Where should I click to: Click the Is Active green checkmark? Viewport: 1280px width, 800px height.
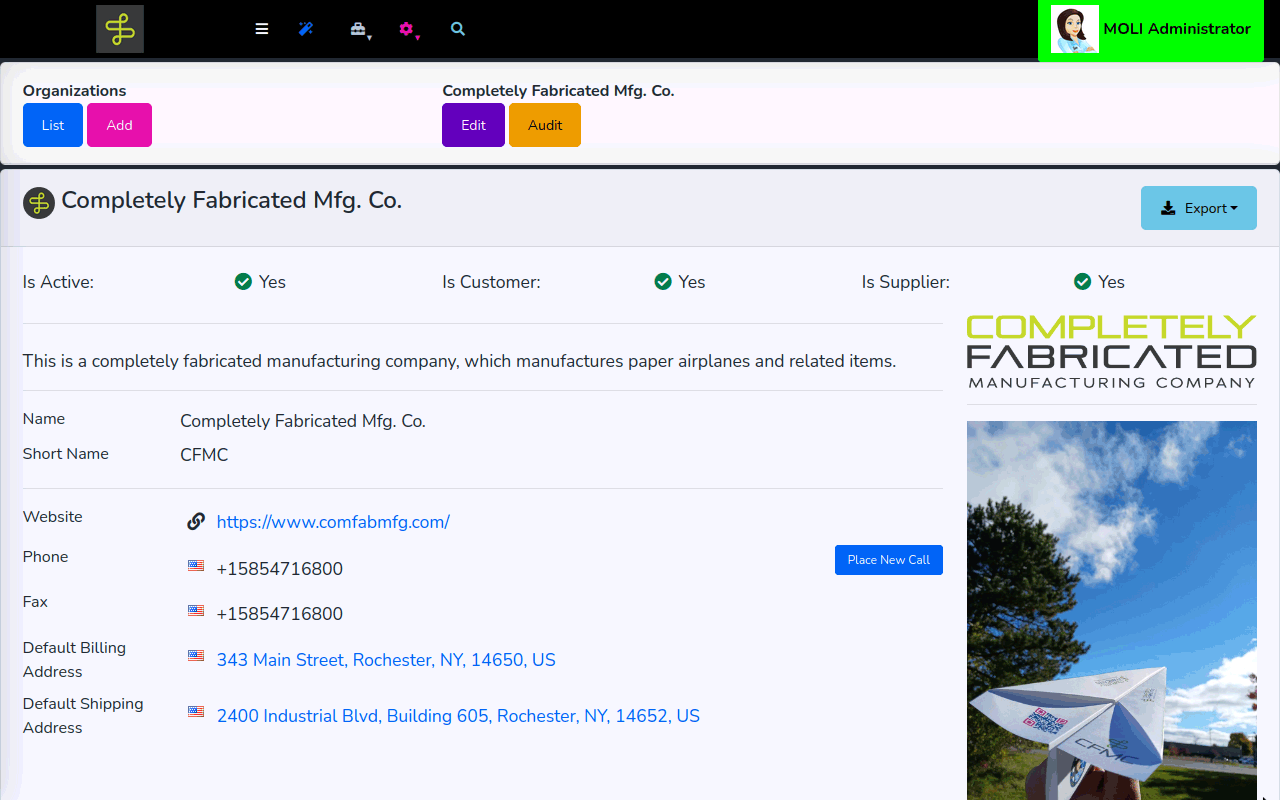243,282
